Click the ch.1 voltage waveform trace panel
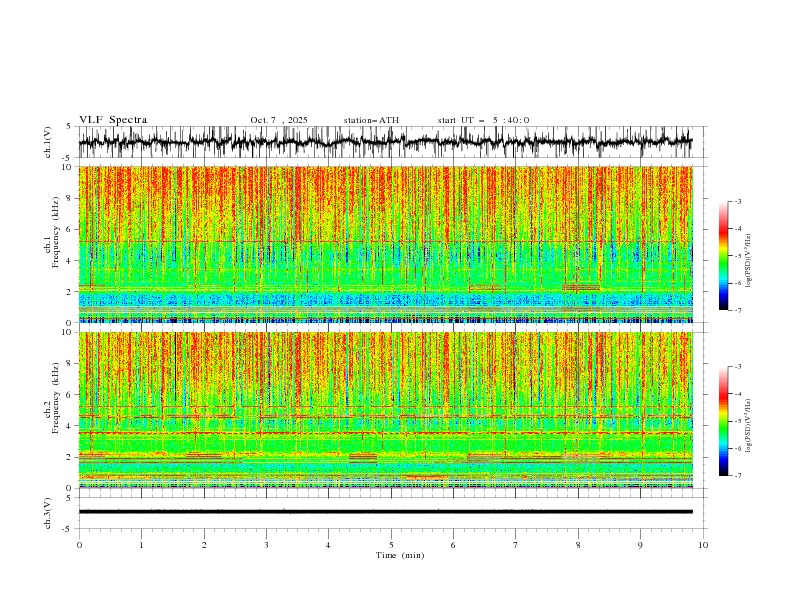 [x=393, y=142]
